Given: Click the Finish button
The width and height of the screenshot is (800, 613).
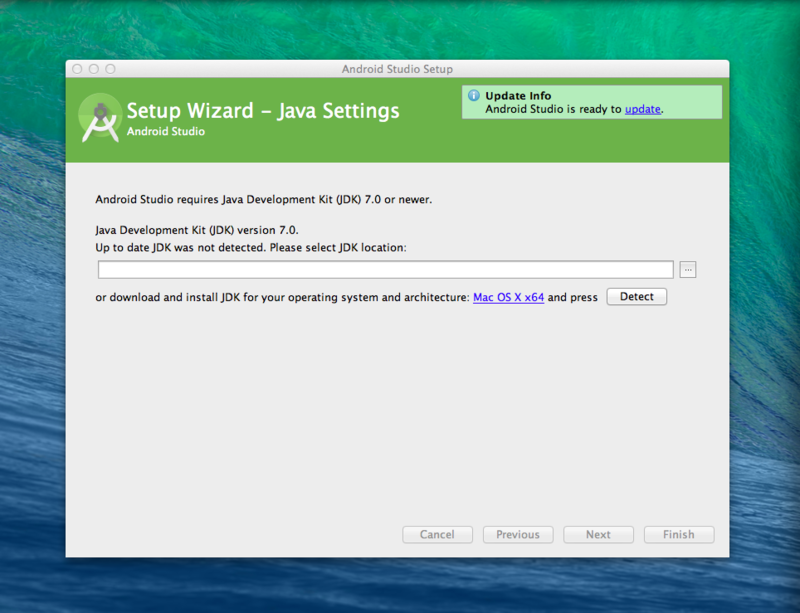Looking at the screenshot, I should 679,534.
